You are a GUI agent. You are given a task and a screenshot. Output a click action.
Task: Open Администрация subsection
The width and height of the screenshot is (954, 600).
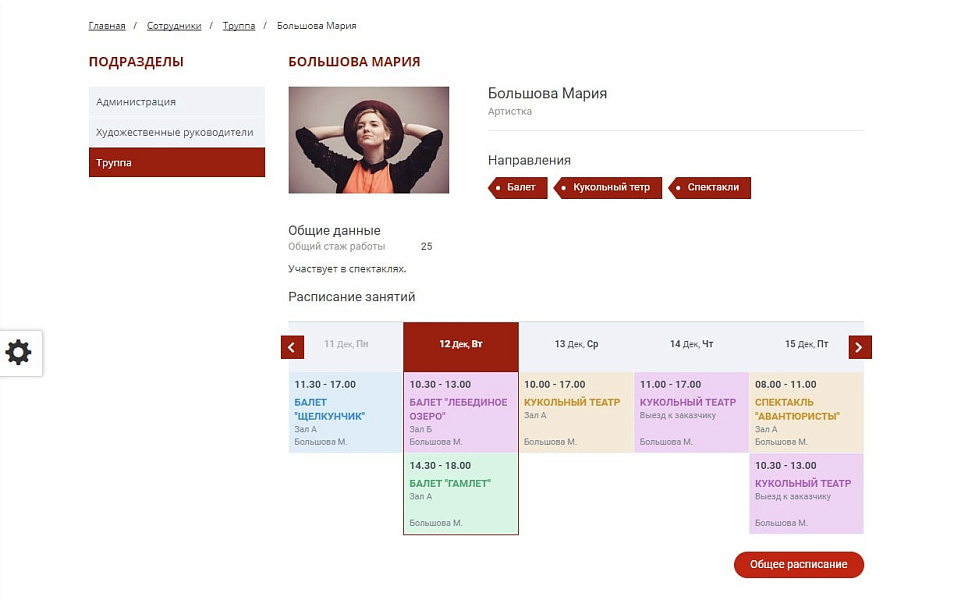176,102
